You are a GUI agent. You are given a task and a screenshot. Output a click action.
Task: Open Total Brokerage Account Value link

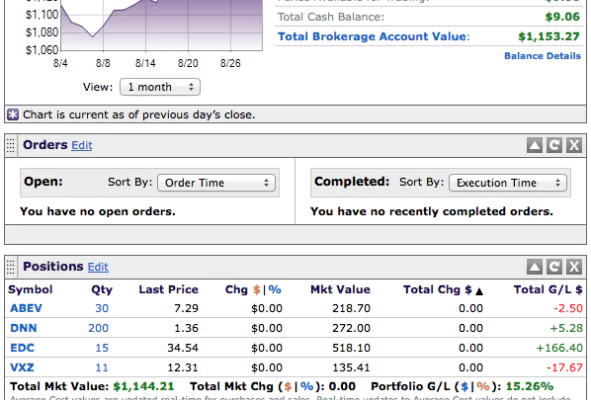pyautogui.click(x=372, y=37)
